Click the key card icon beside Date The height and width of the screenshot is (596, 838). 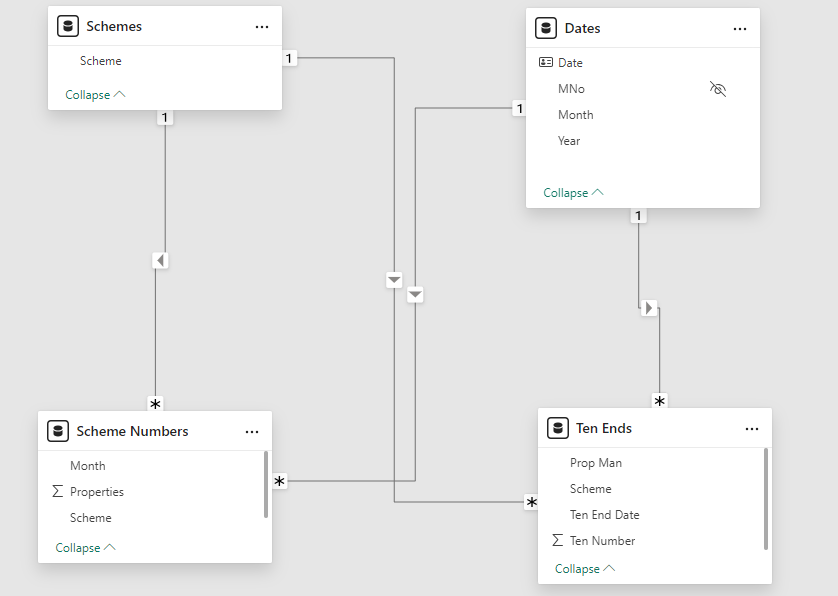point(546,63)
